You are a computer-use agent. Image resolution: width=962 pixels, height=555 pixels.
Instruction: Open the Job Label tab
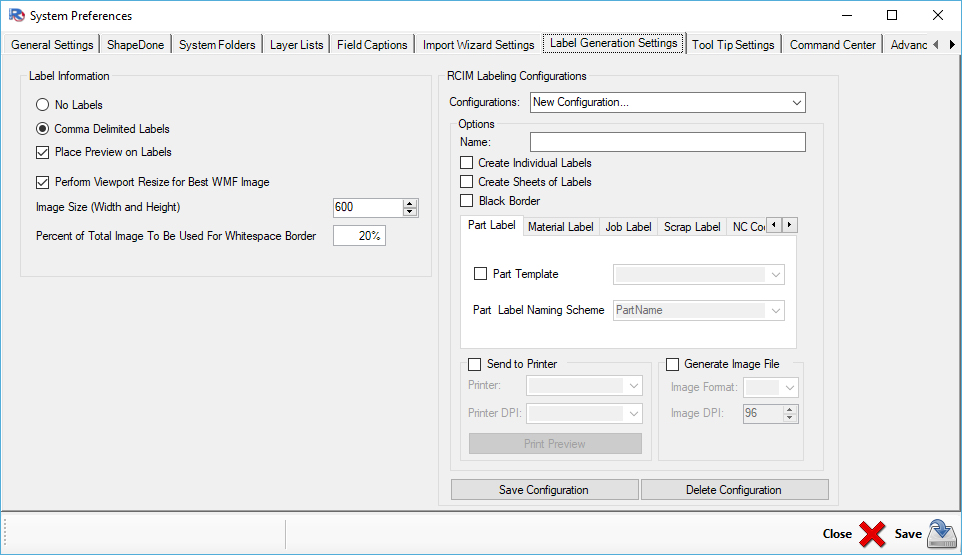[x=628, y=227]
